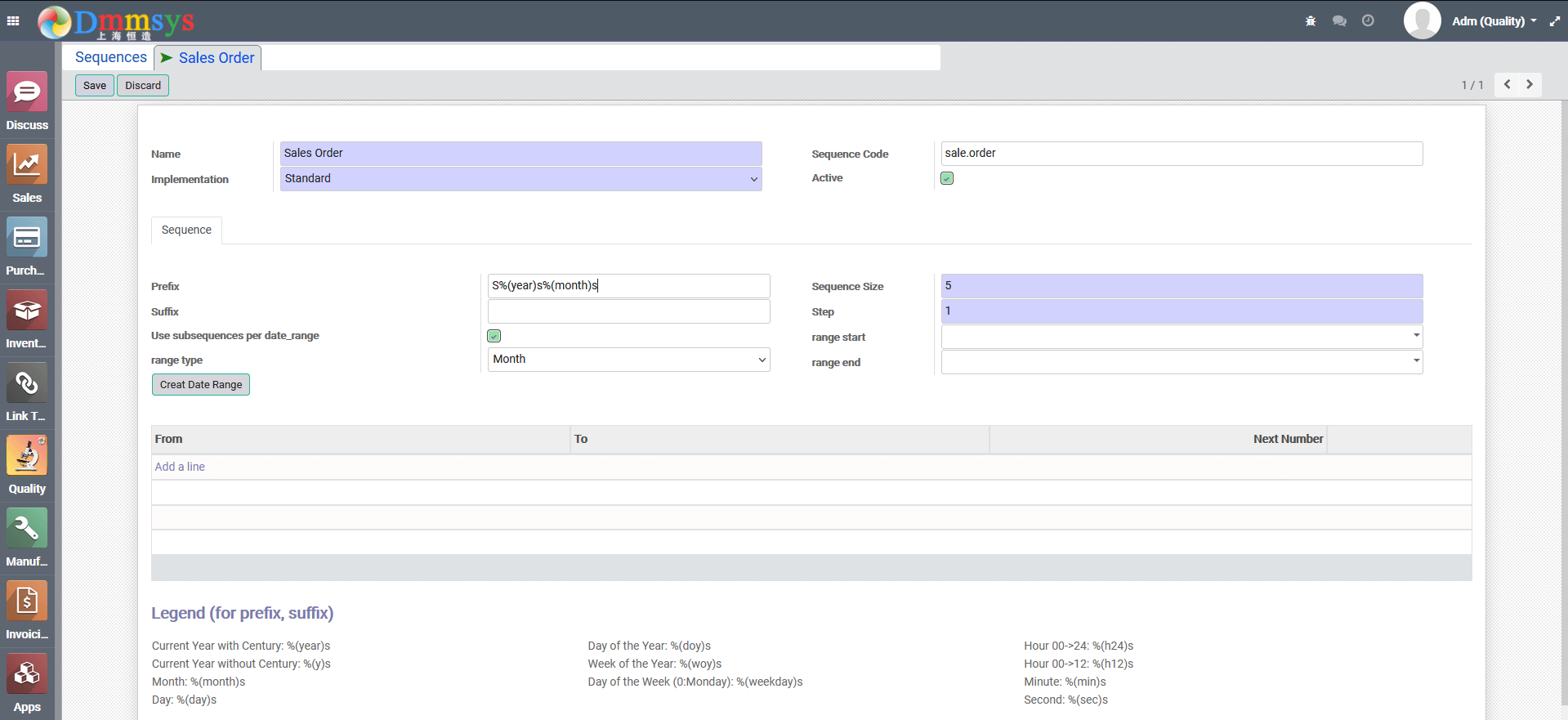The image size is (1568, 720).
Task: Open the activities clock icon
Action: (x=1368, y=20)
